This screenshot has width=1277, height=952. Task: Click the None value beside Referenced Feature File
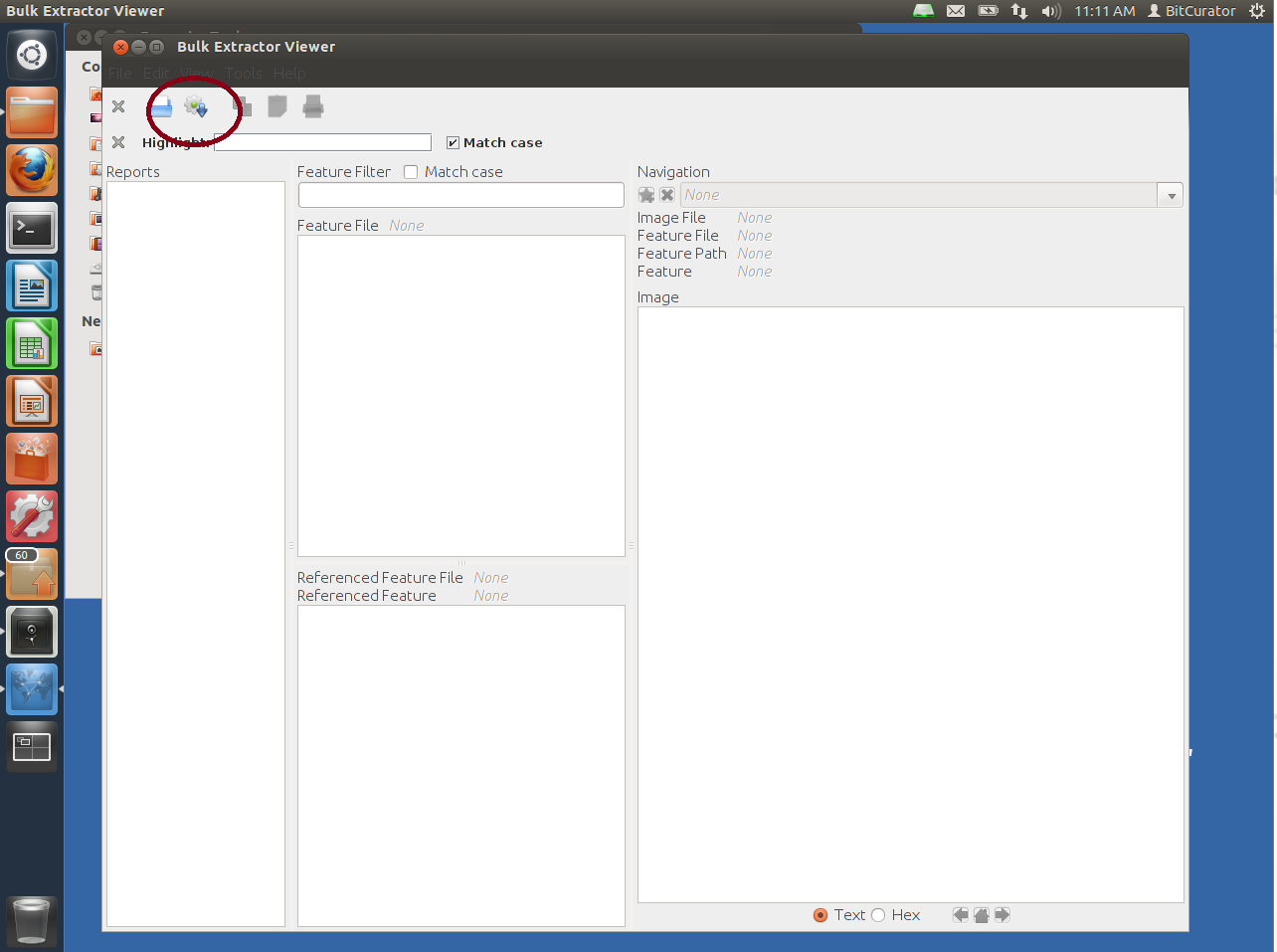491,578
